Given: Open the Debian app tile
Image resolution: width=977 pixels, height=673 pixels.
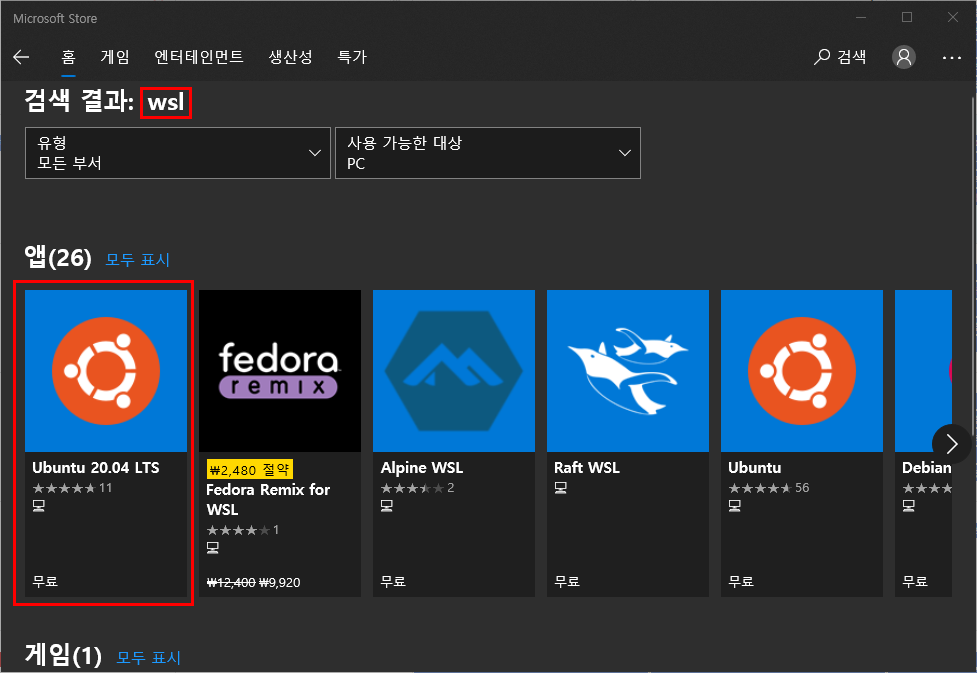Looking at the screenshot, I should pos(923,443).
